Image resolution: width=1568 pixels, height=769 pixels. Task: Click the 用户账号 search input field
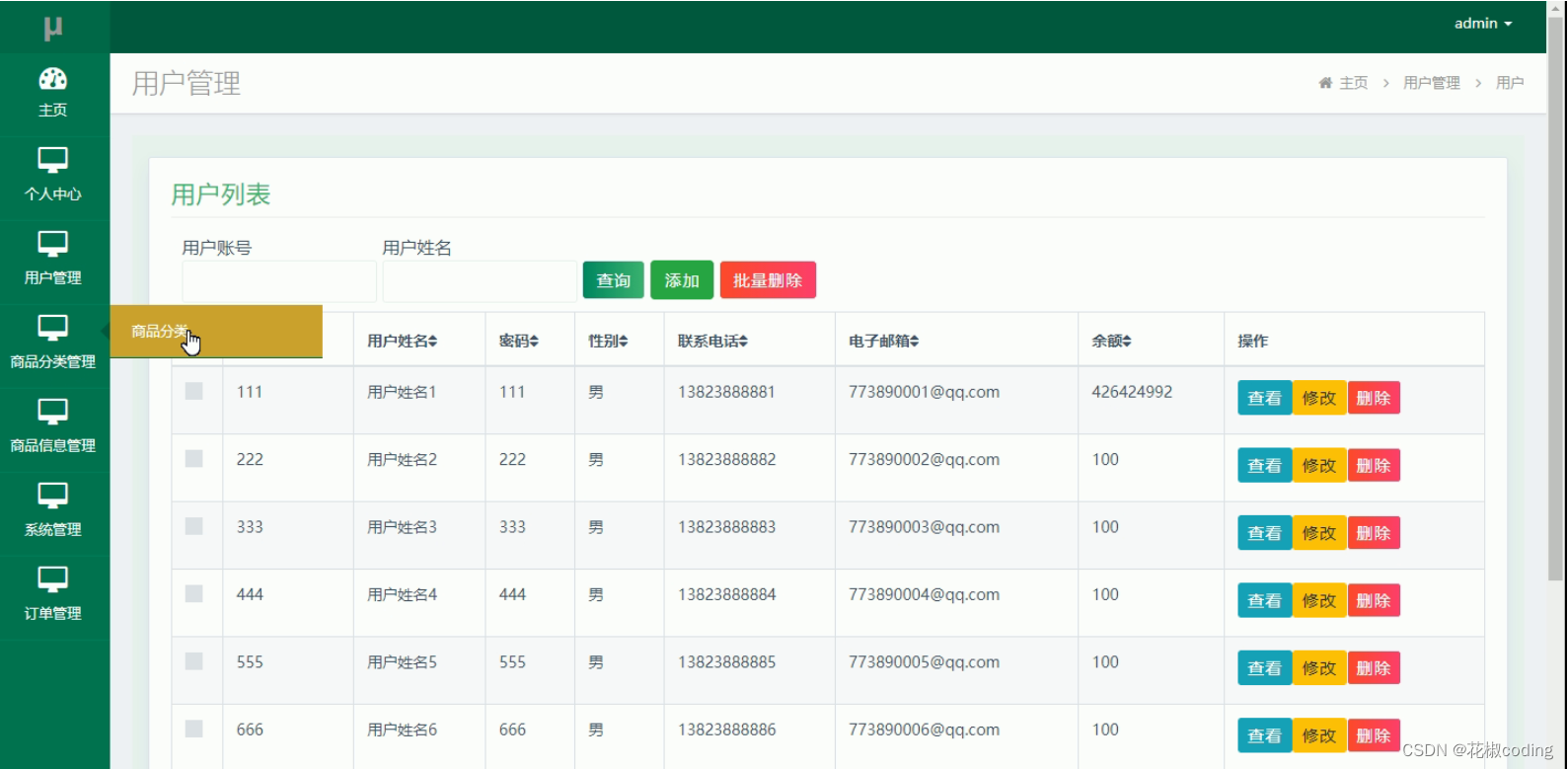pyautogui.click(x=279, y=281)
